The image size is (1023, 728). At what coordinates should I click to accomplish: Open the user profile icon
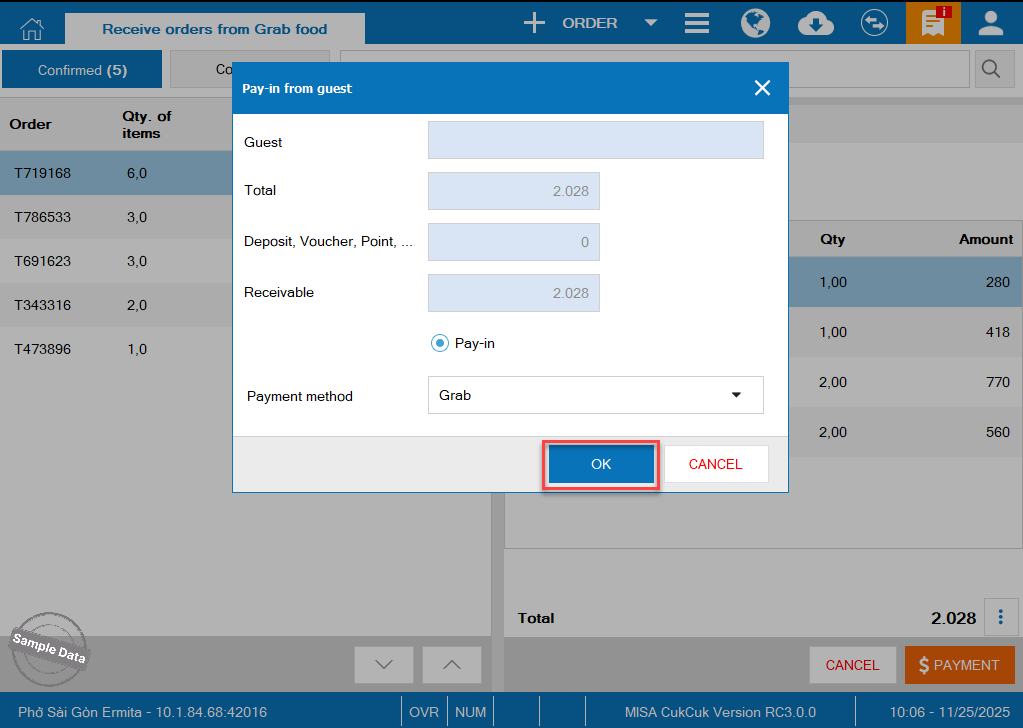click(x=991, y=23)
